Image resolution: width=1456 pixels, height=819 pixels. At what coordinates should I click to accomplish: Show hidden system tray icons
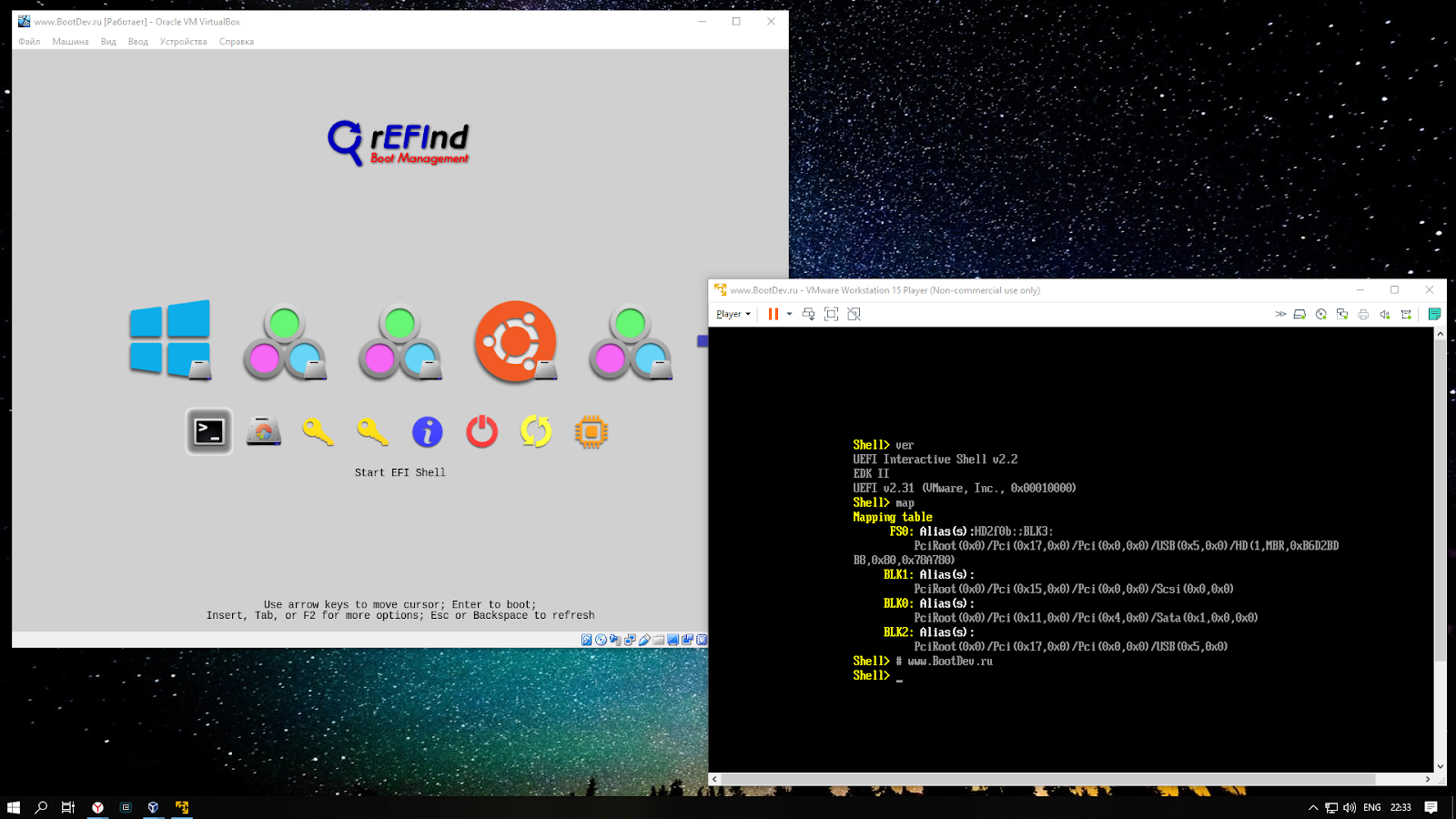(1313, 807)
